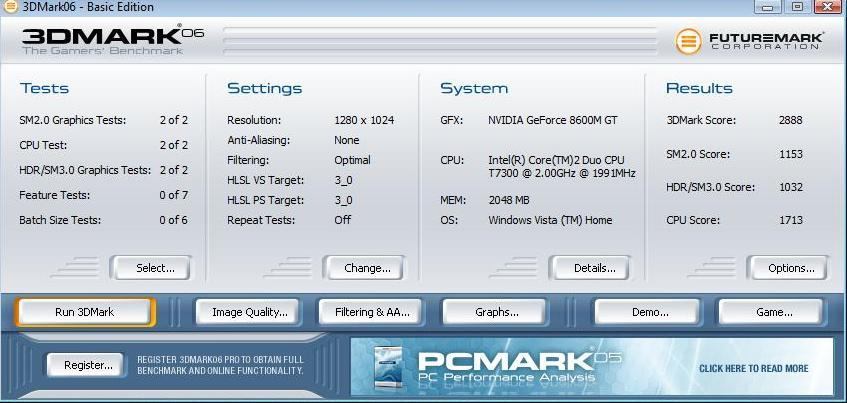
Task: Click the HLSL VS Target value 3_0
Action: pos(343,180)
